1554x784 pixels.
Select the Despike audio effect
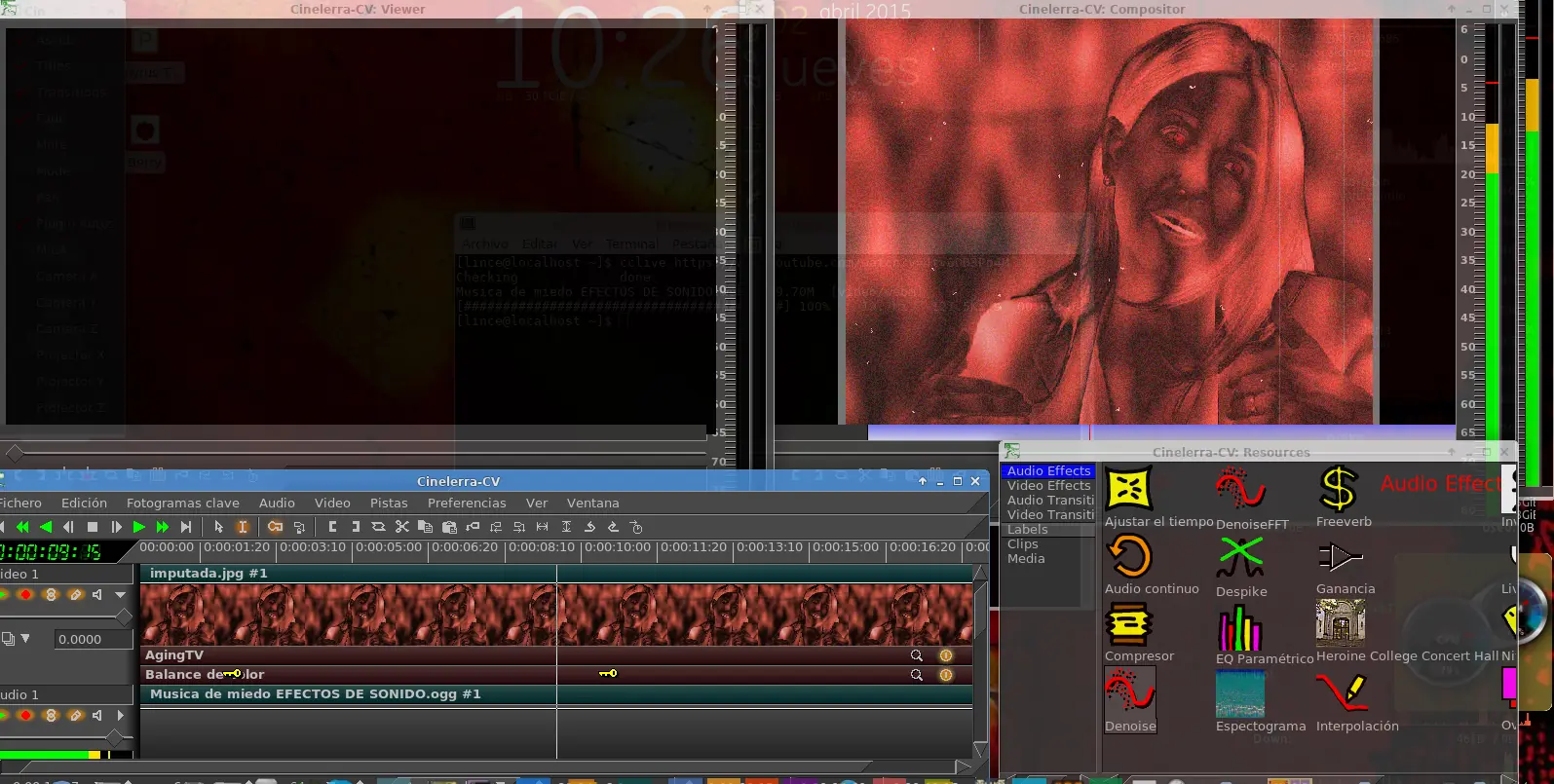pyautogui.click(x=1240, y=566)
